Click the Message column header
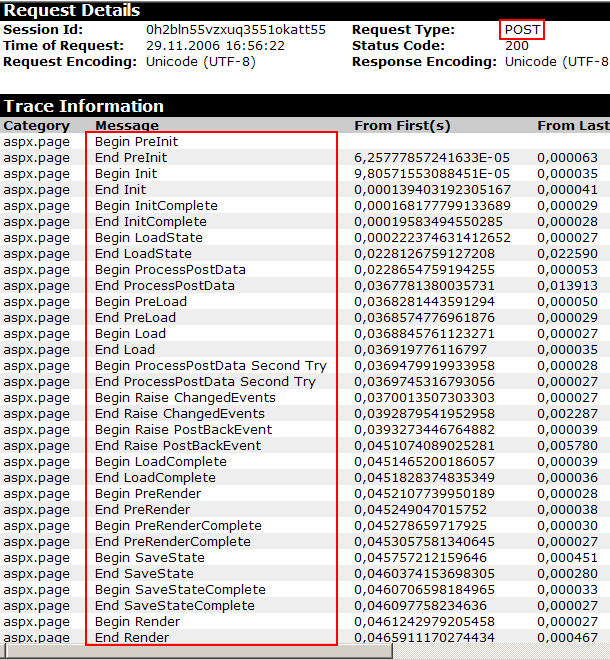The image size is (610, 660). [126, 126]
